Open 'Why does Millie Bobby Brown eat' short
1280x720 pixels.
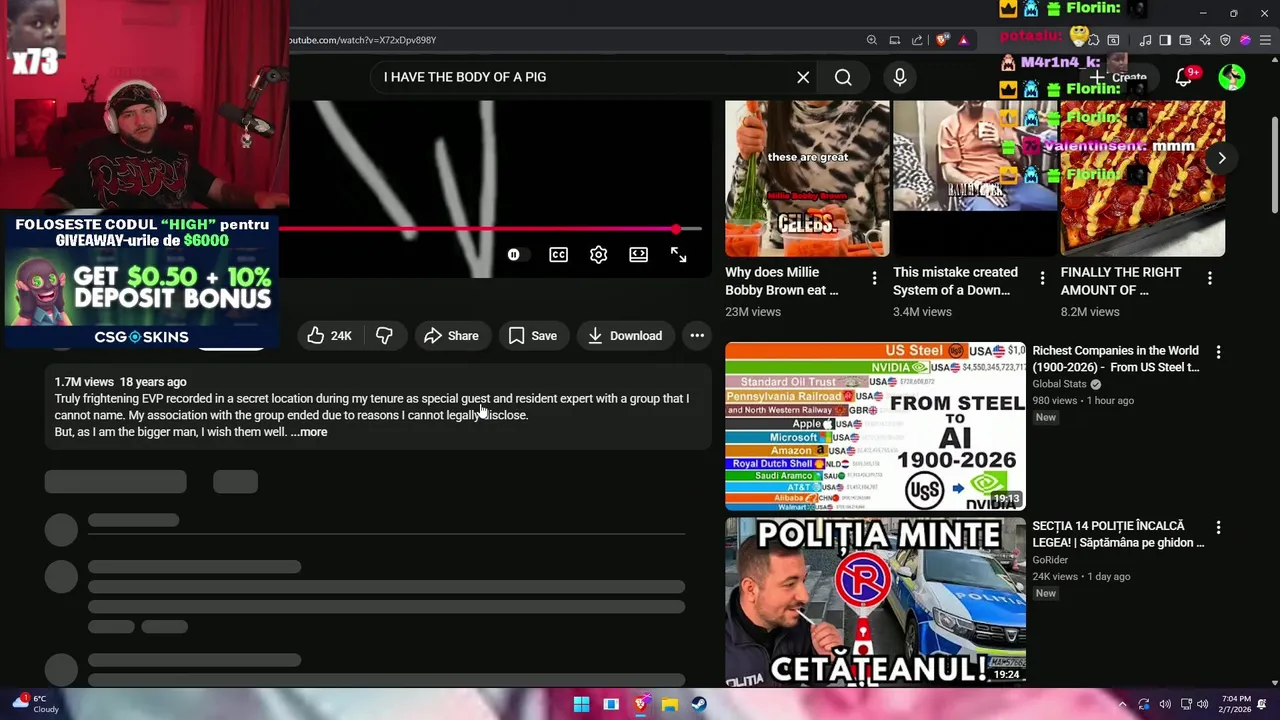point(782,281)
